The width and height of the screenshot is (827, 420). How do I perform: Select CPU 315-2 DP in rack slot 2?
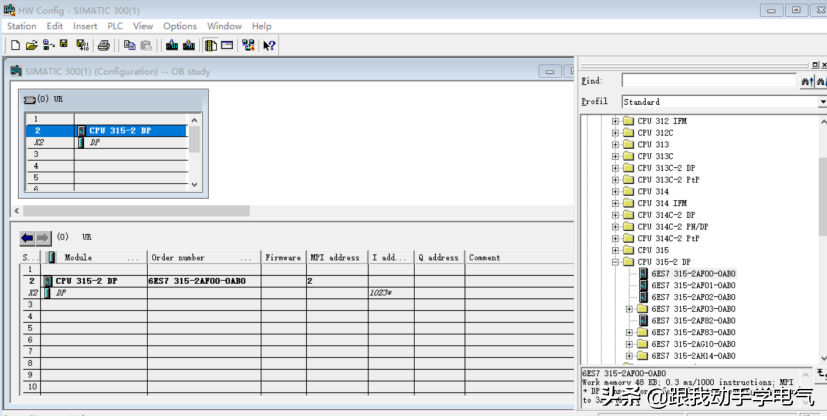coord(107,130)
